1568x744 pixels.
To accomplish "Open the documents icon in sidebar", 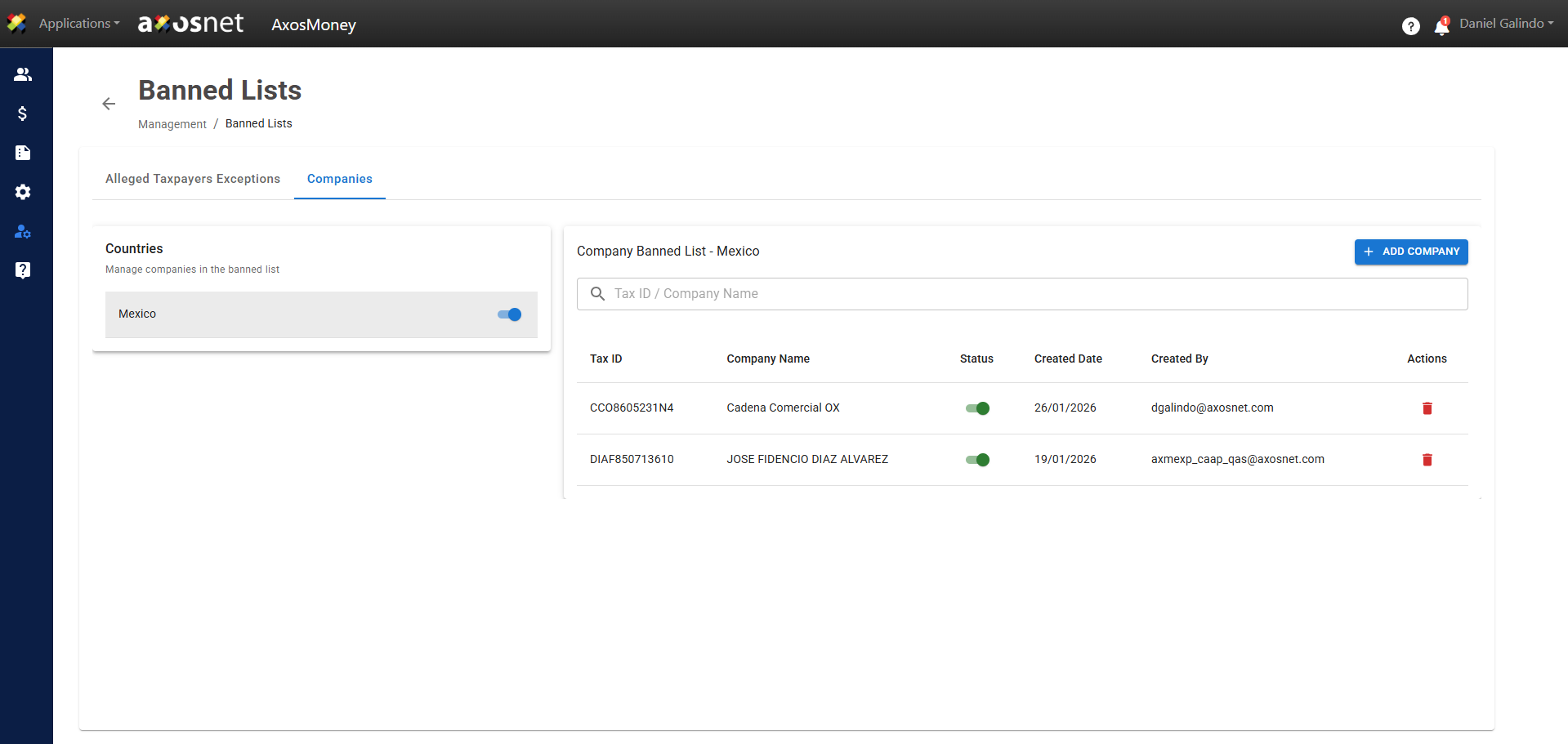I will (x=23, y=153).
